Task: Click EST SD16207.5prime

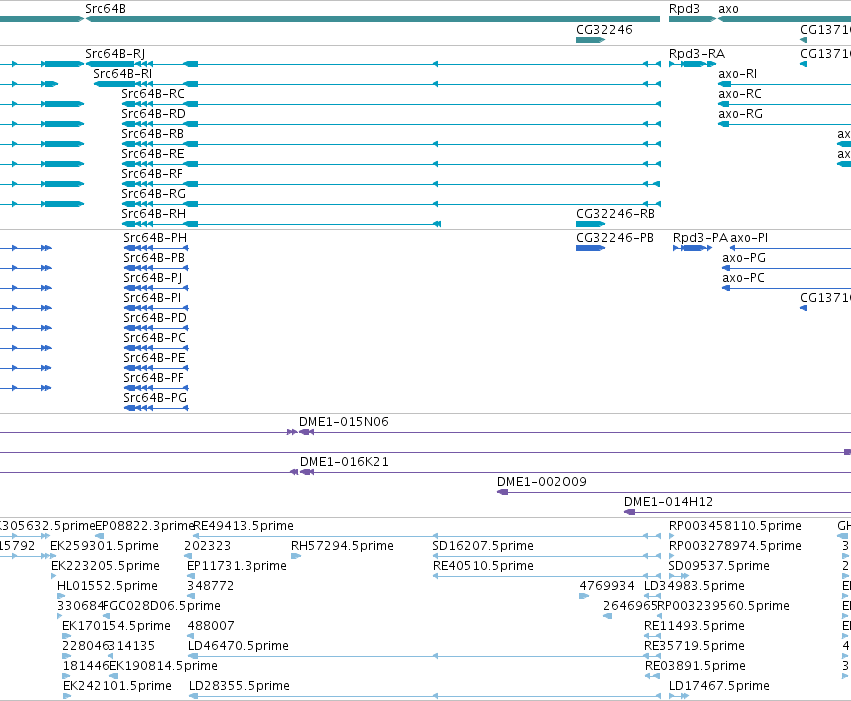Action: (x=547, y=556)
